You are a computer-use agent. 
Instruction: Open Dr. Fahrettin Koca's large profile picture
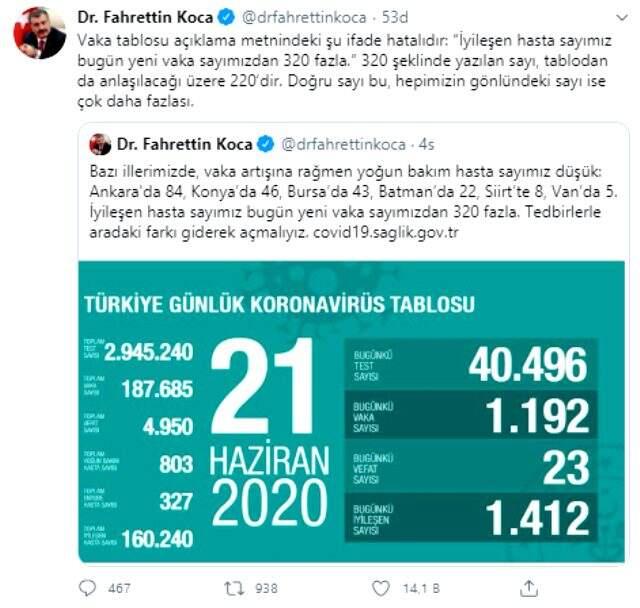tap(40, 33)
